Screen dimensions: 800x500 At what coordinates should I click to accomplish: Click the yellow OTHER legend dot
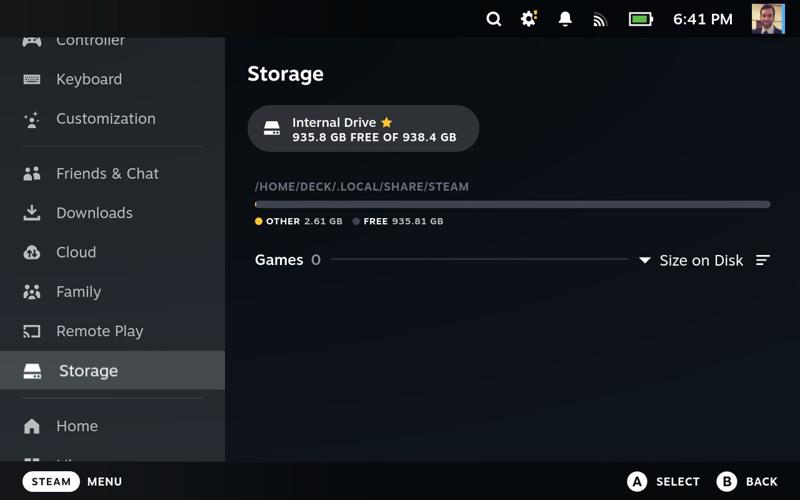pos(259,221)
